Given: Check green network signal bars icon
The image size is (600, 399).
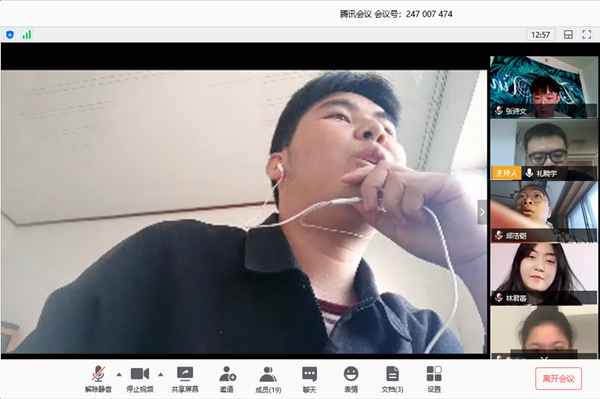Looking at the screenshot, I should 27,35.
